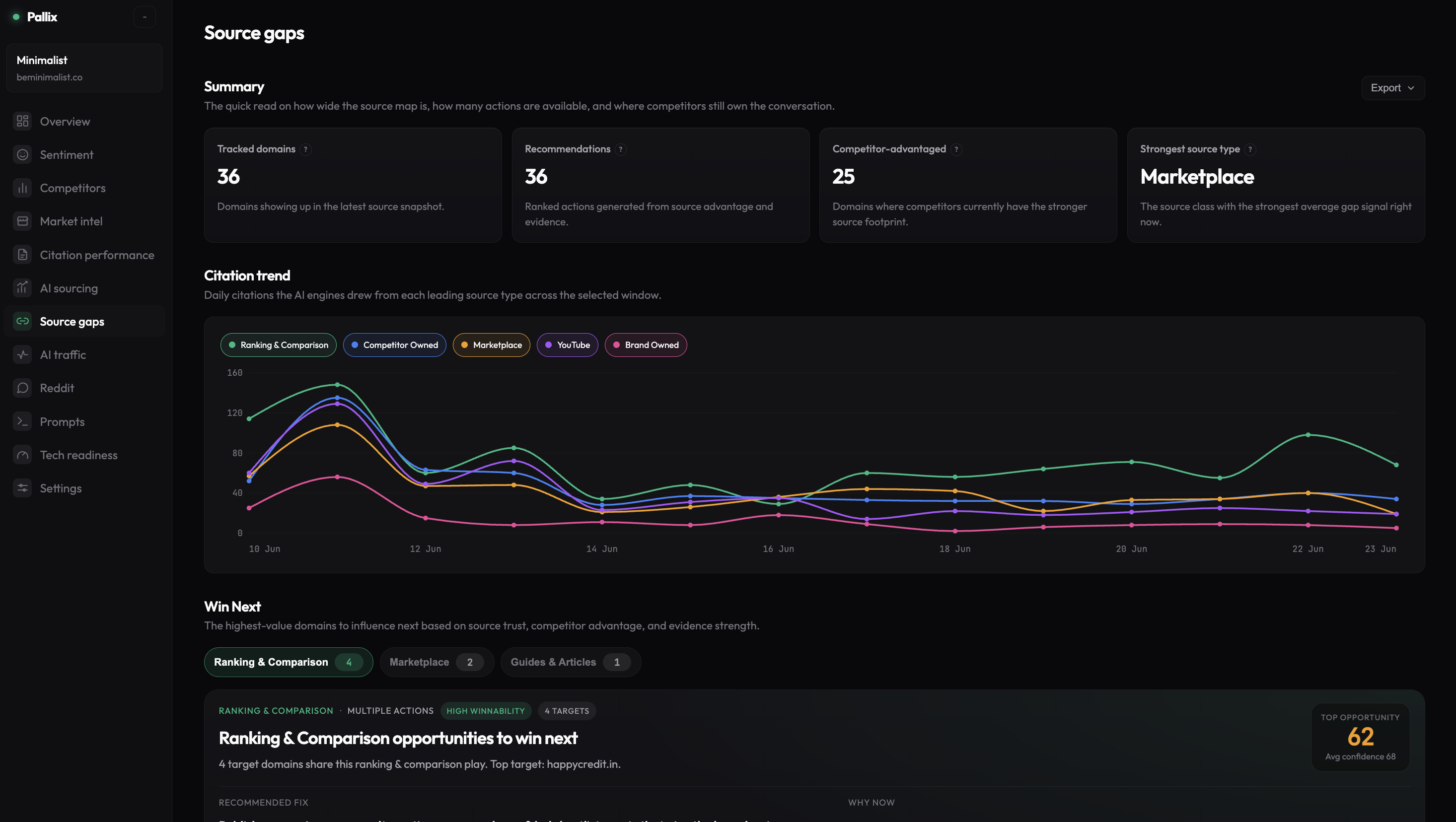Viewport: 1456px width, 822px height.
Task: Click the Avg confidence 68 text
Action: click(1360, 756)
